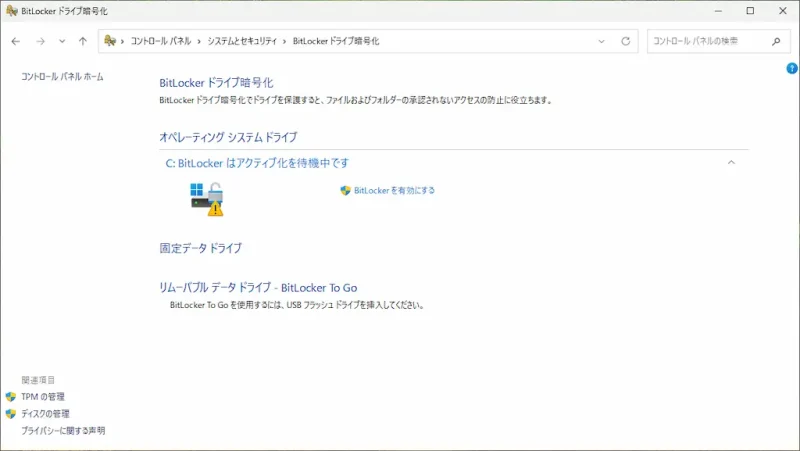Click the コントロール パネルの検索 search box
800x451 pixels.
[x=705, y=41]
